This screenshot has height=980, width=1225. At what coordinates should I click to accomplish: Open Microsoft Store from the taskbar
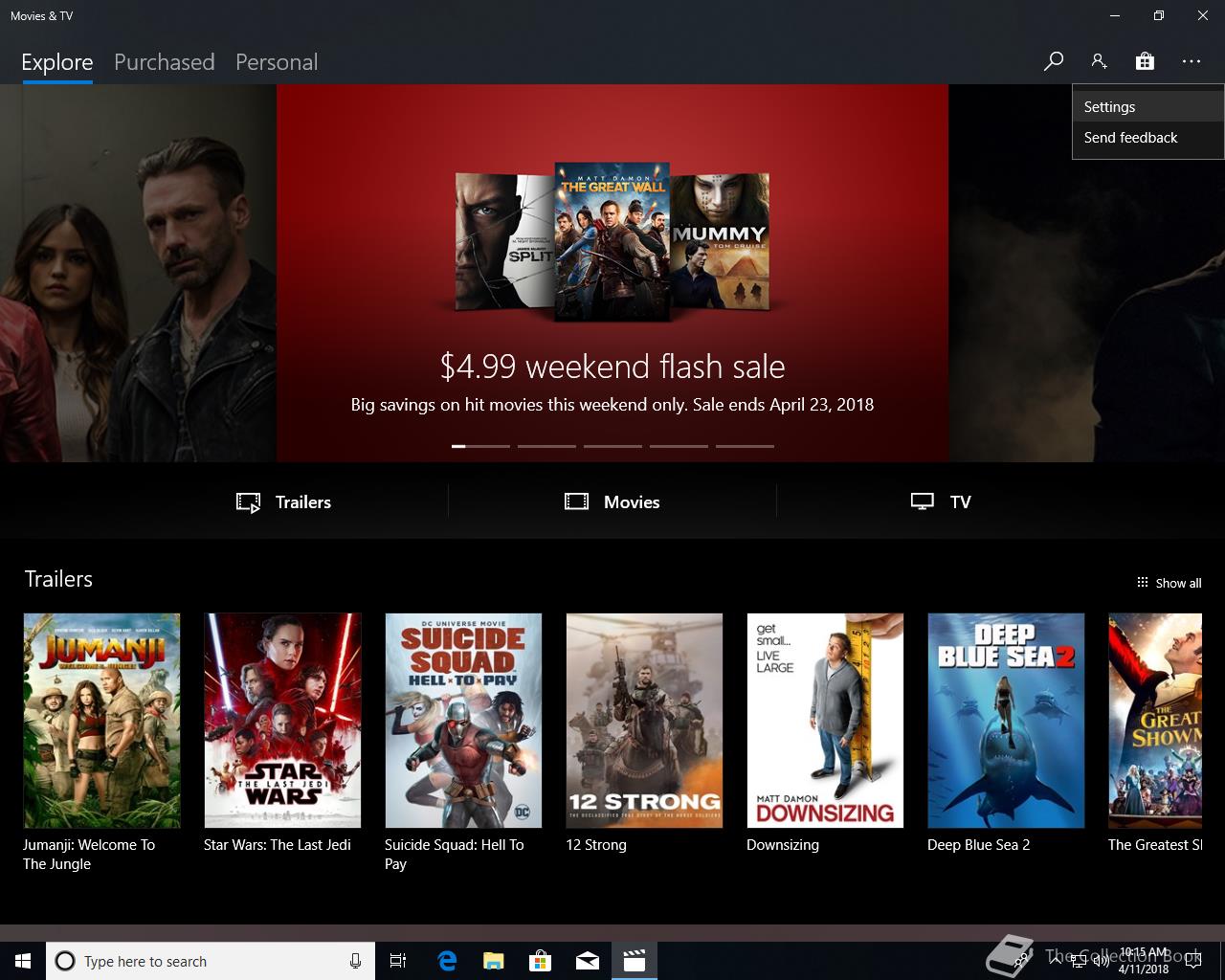click(541, 961)
